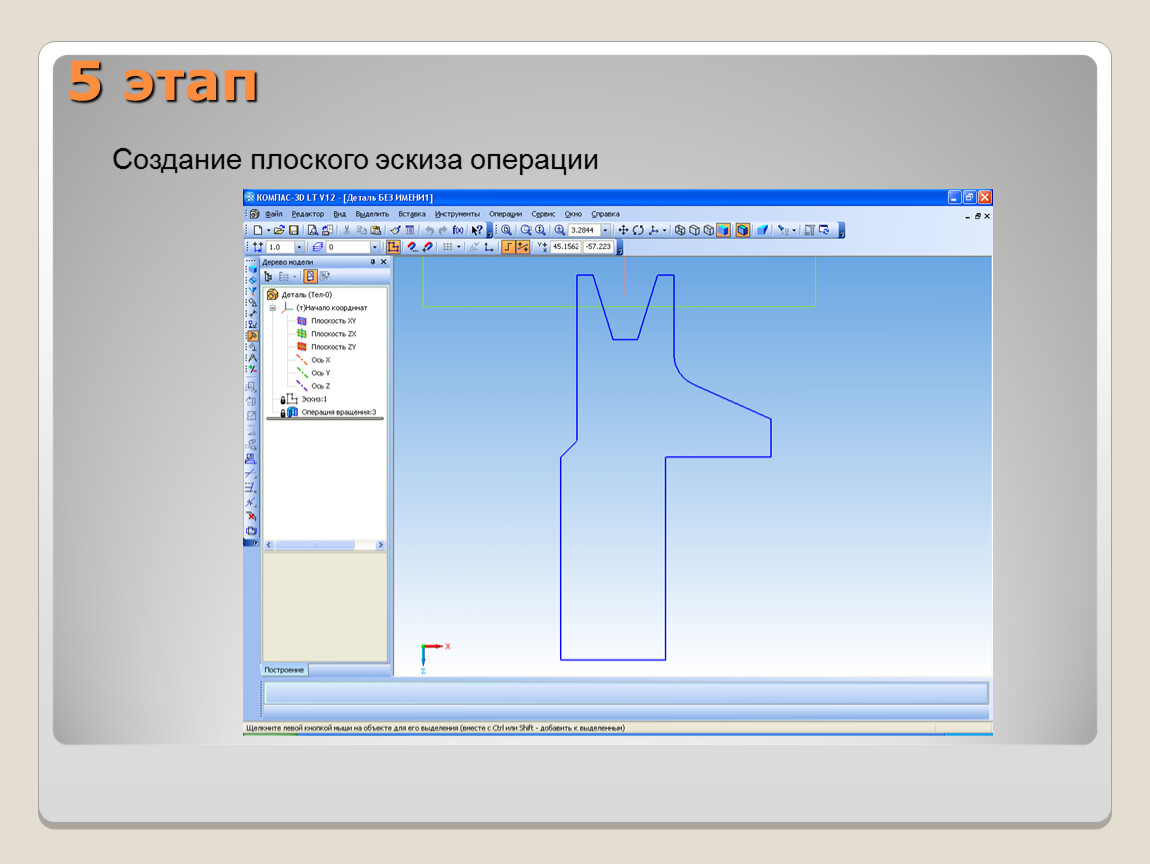Click the Save document icon
The width and height of the screenshot is (1150, 864).
[x=294, y=230]
